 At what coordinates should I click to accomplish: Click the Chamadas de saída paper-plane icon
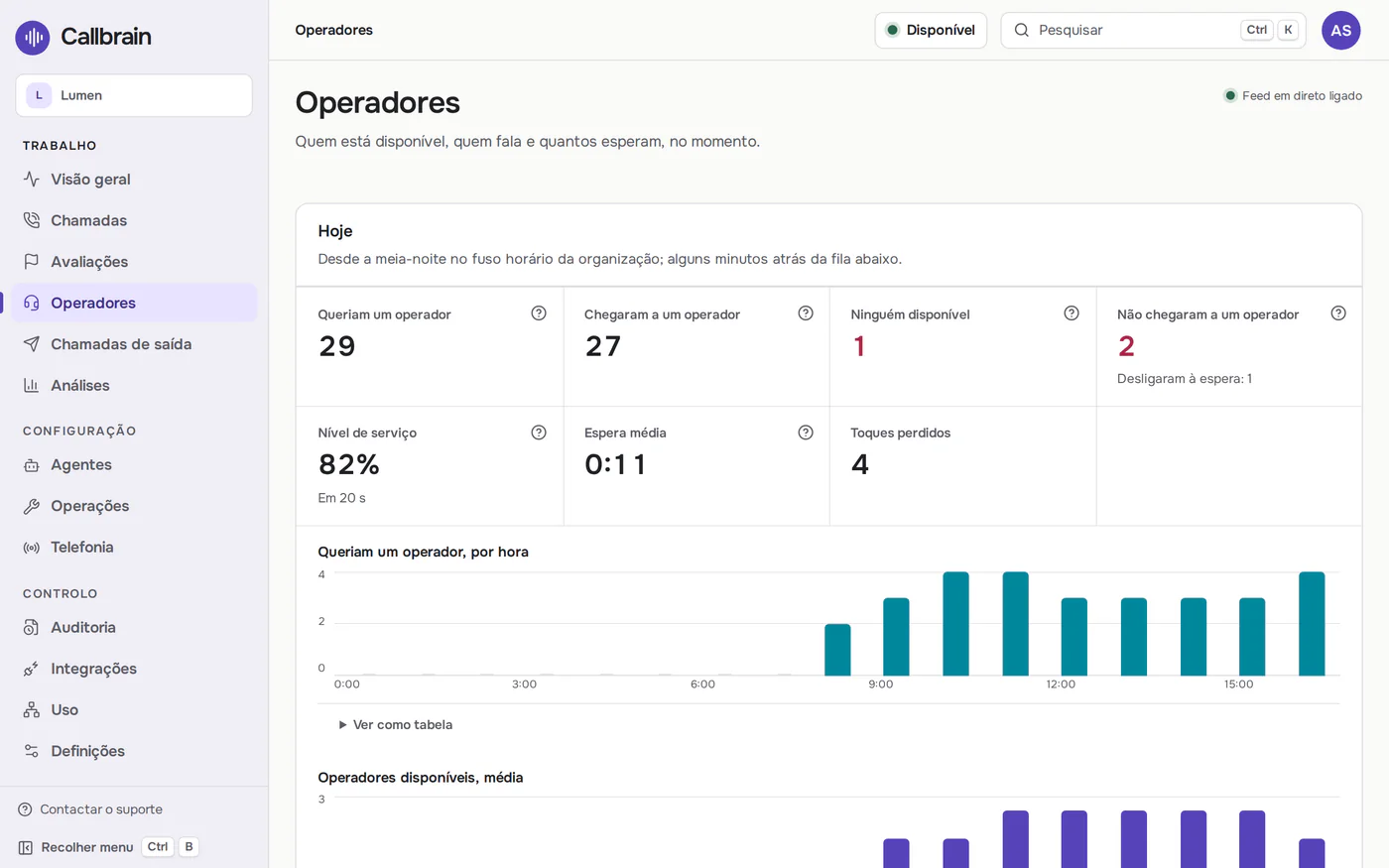[x=32, y=344]
